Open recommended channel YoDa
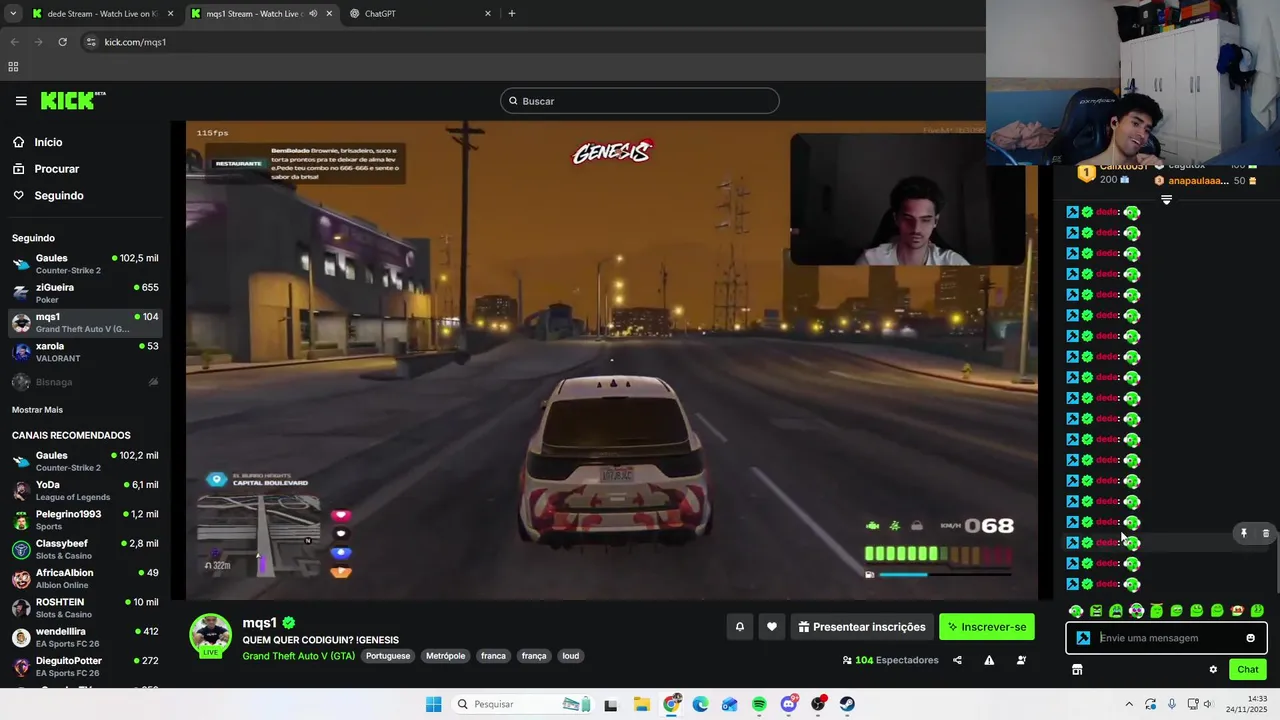 pyautogui.click(x=85, y=491)
